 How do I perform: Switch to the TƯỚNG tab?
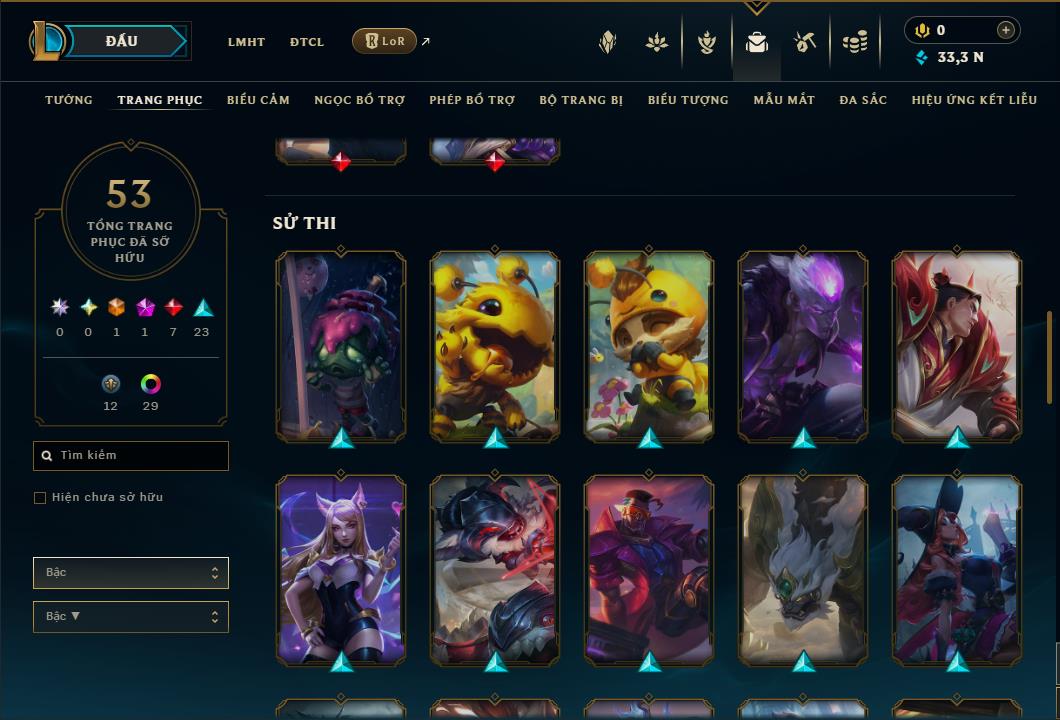click(x=68, y=100)
